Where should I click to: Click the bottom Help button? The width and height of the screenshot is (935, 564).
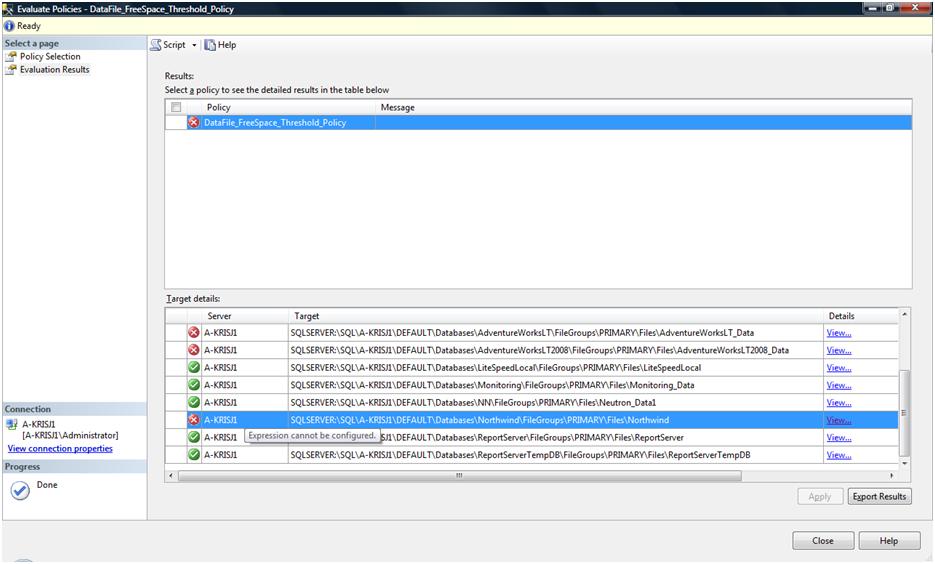click(889, 541)
